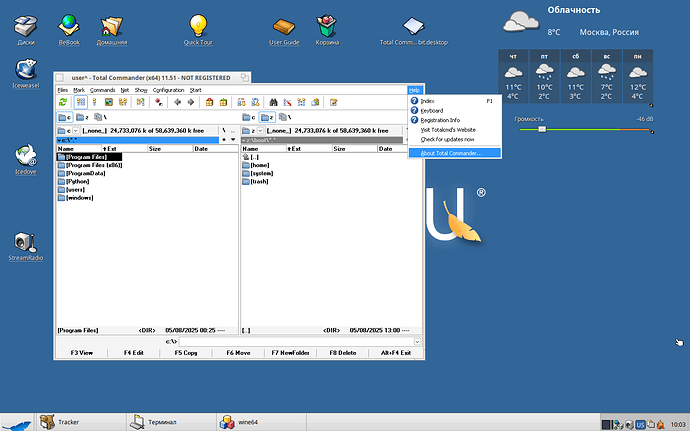Sort left panel by Ext column
The height and width of the screenshot is (431, 690).
tap(125, 149)
